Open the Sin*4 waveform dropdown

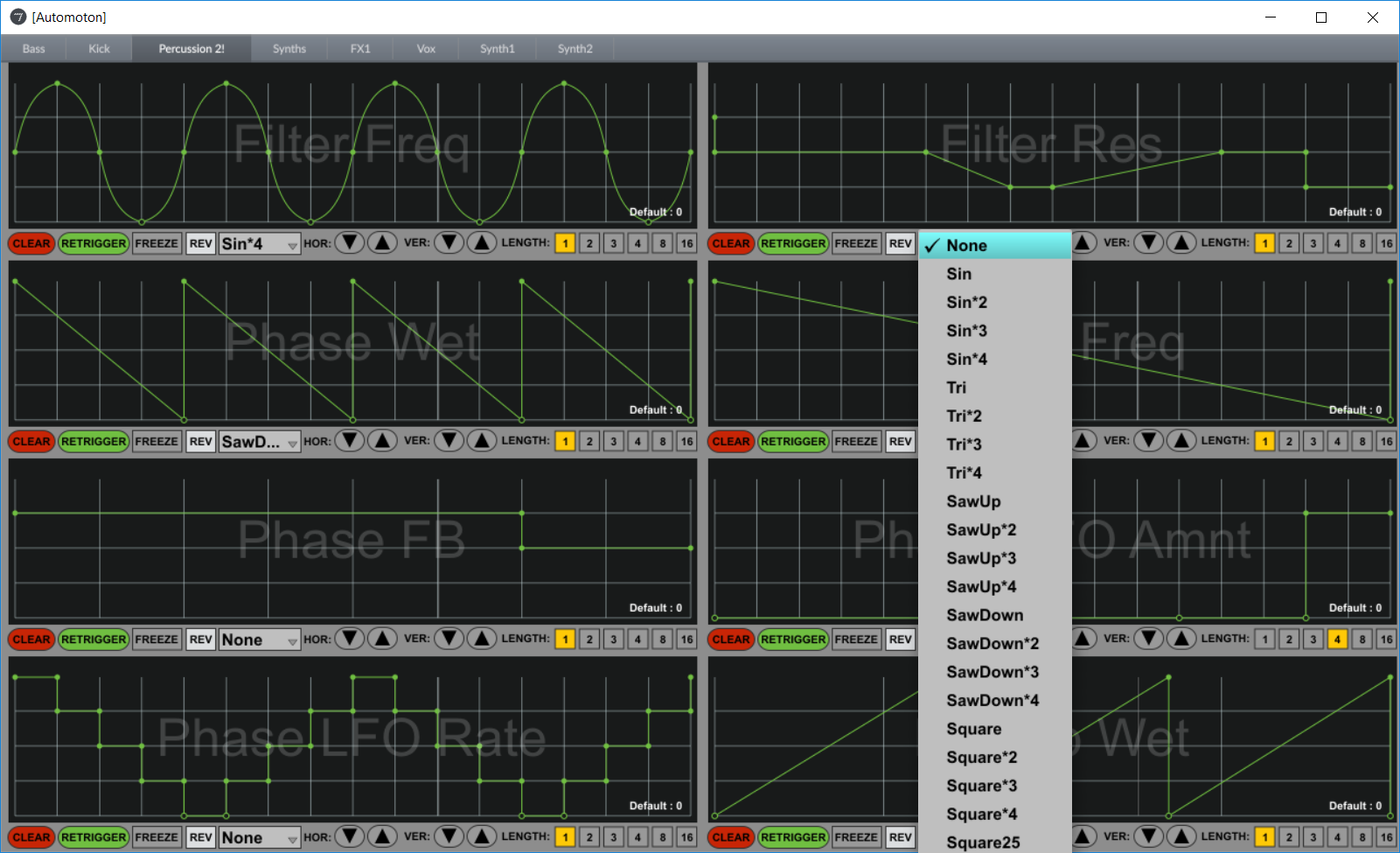tap(260, 244)
